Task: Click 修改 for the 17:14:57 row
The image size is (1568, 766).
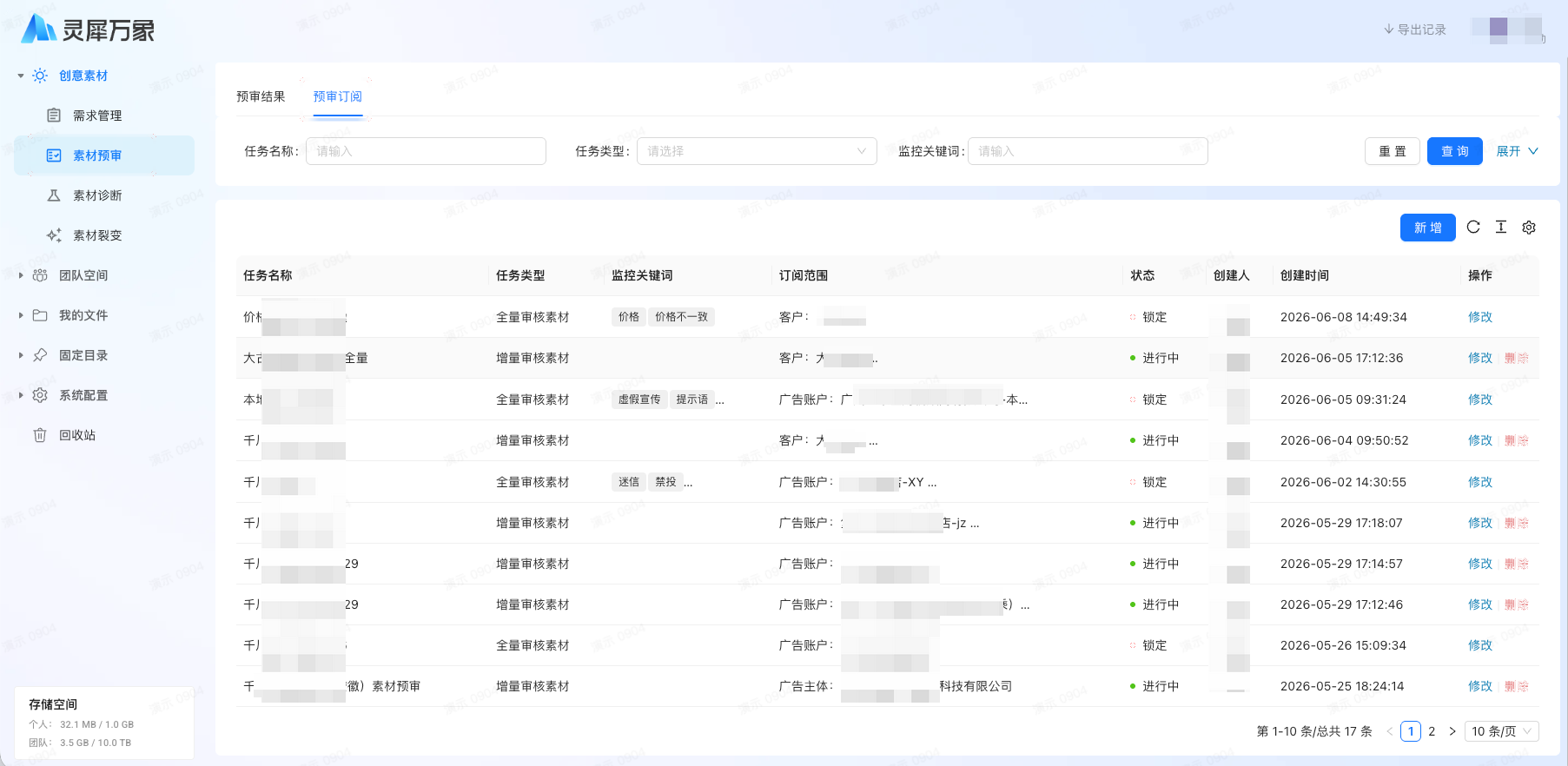Action: [1480, 564]
